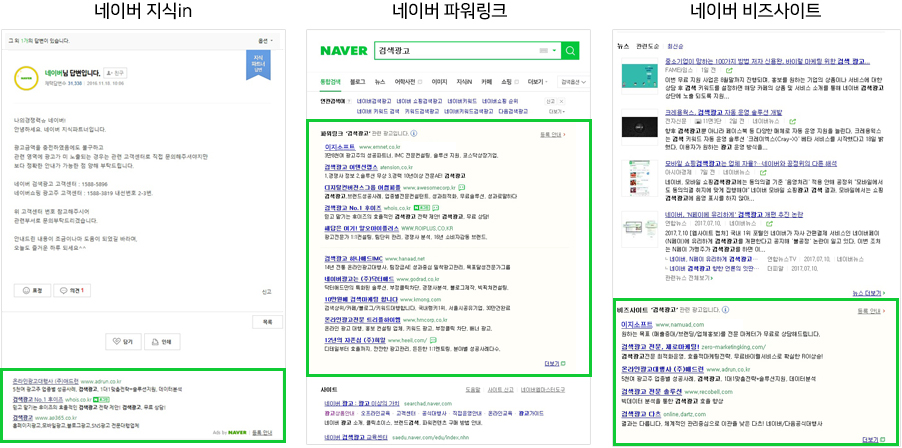Open the 검색광고 어텐션랩스 ad link
This screenshot has width=902, height=448.
pyautogui.click(x=351, y=167)
